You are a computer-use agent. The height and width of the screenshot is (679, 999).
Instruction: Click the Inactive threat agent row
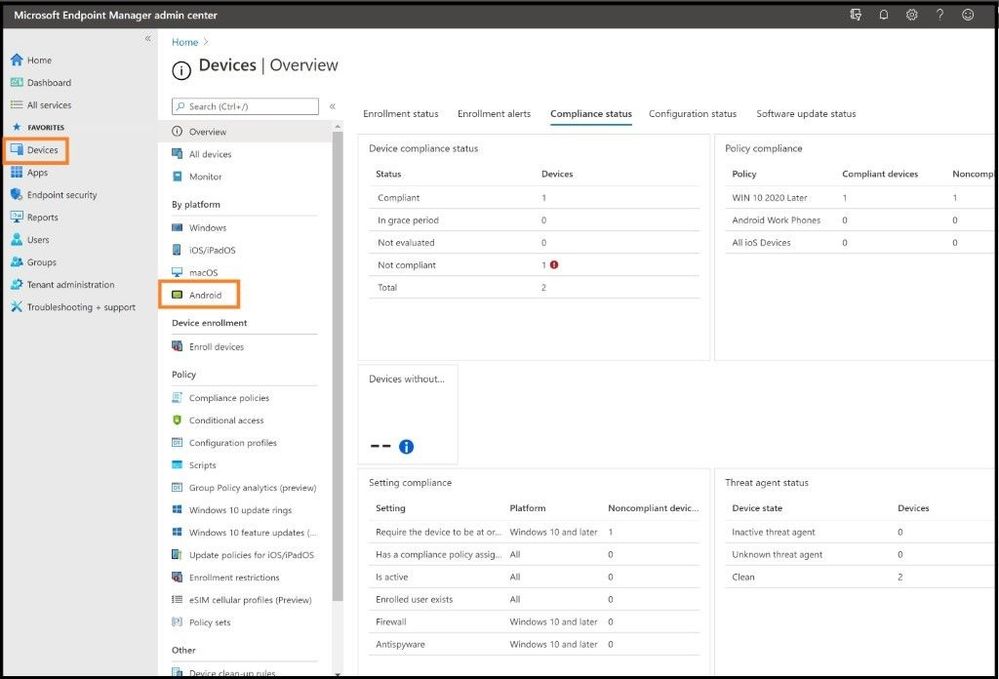pyautogui.click(x=861, y=532)
